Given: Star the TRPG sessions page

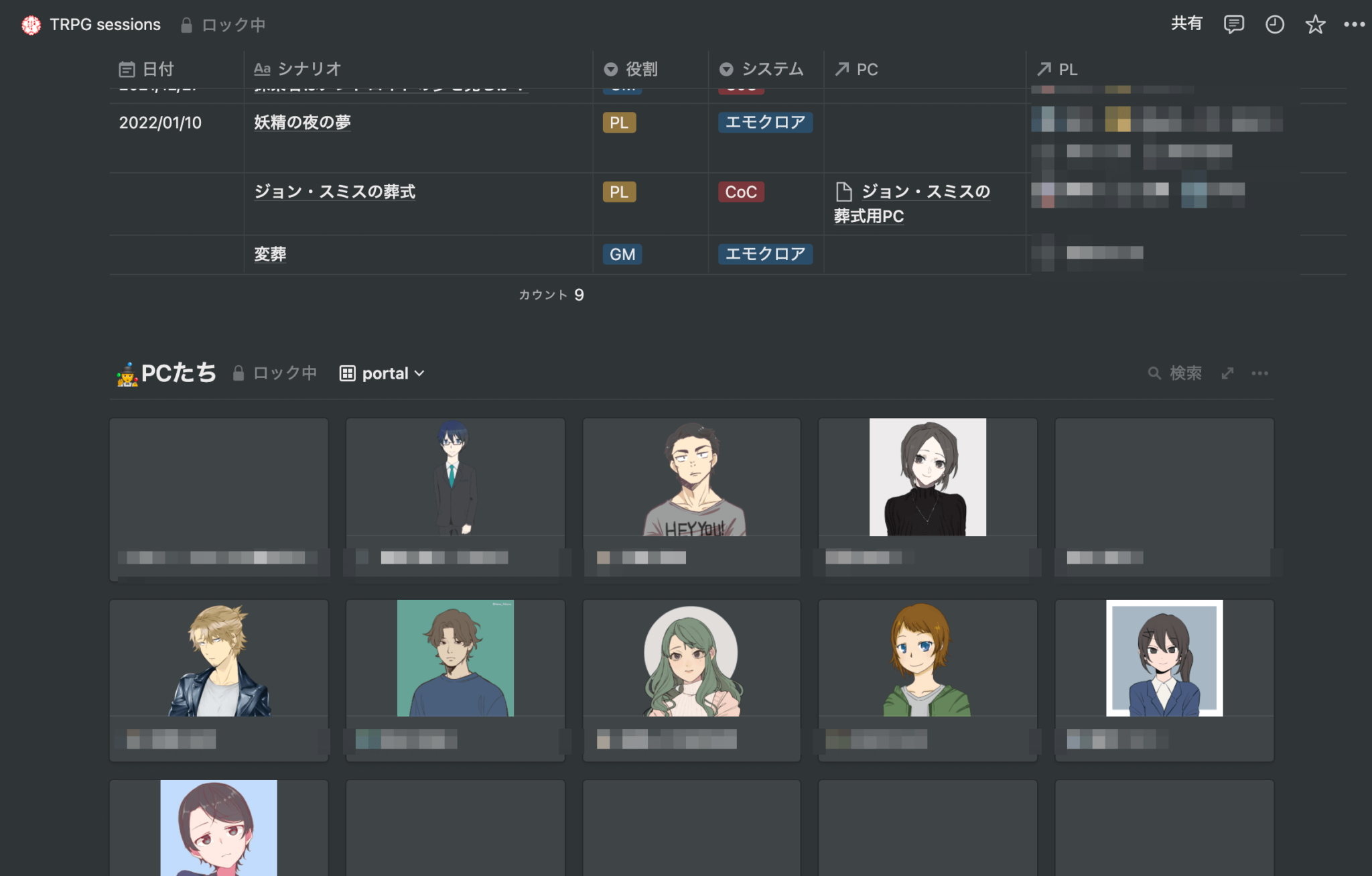Looking at the screenshot, I should coord(1315,24).
